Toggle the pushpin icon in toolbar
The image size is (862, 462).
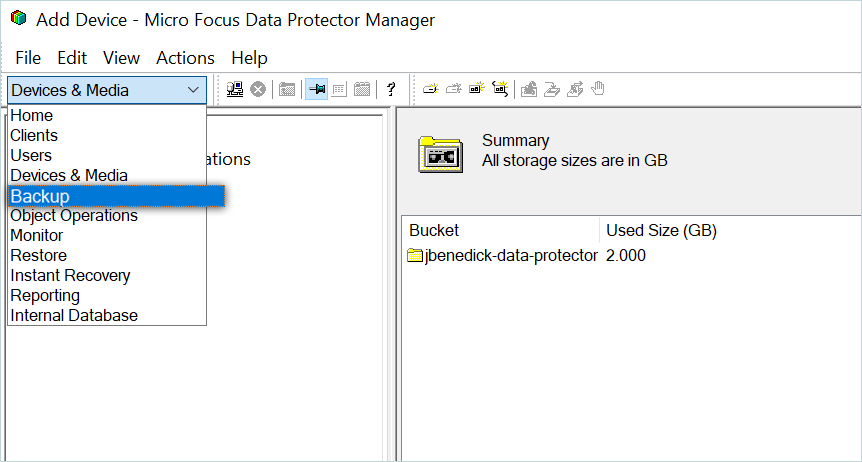coord(316,89)
